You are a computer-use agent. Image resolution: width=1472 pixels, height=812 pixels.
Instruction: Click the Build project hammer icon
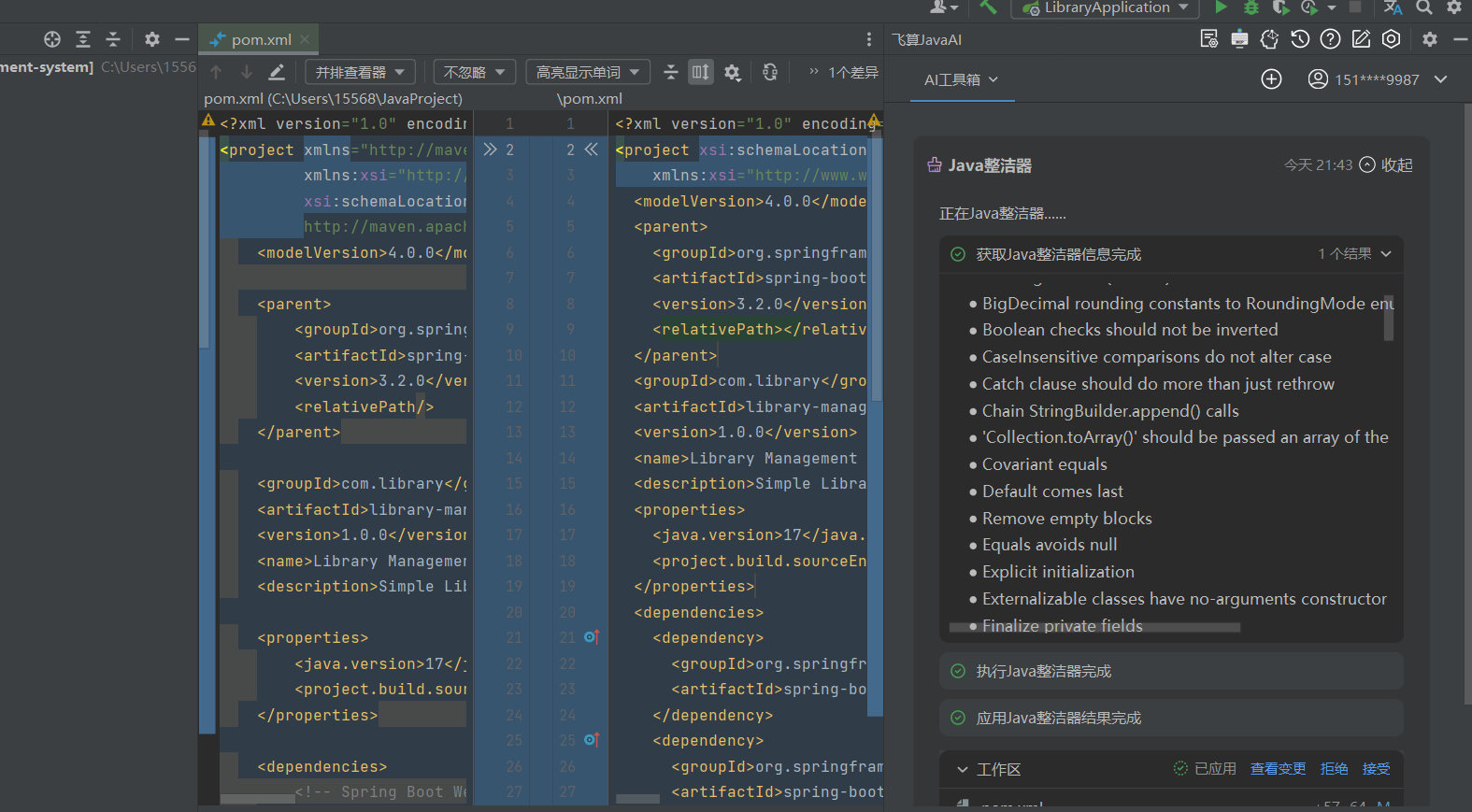coord(988,7)
